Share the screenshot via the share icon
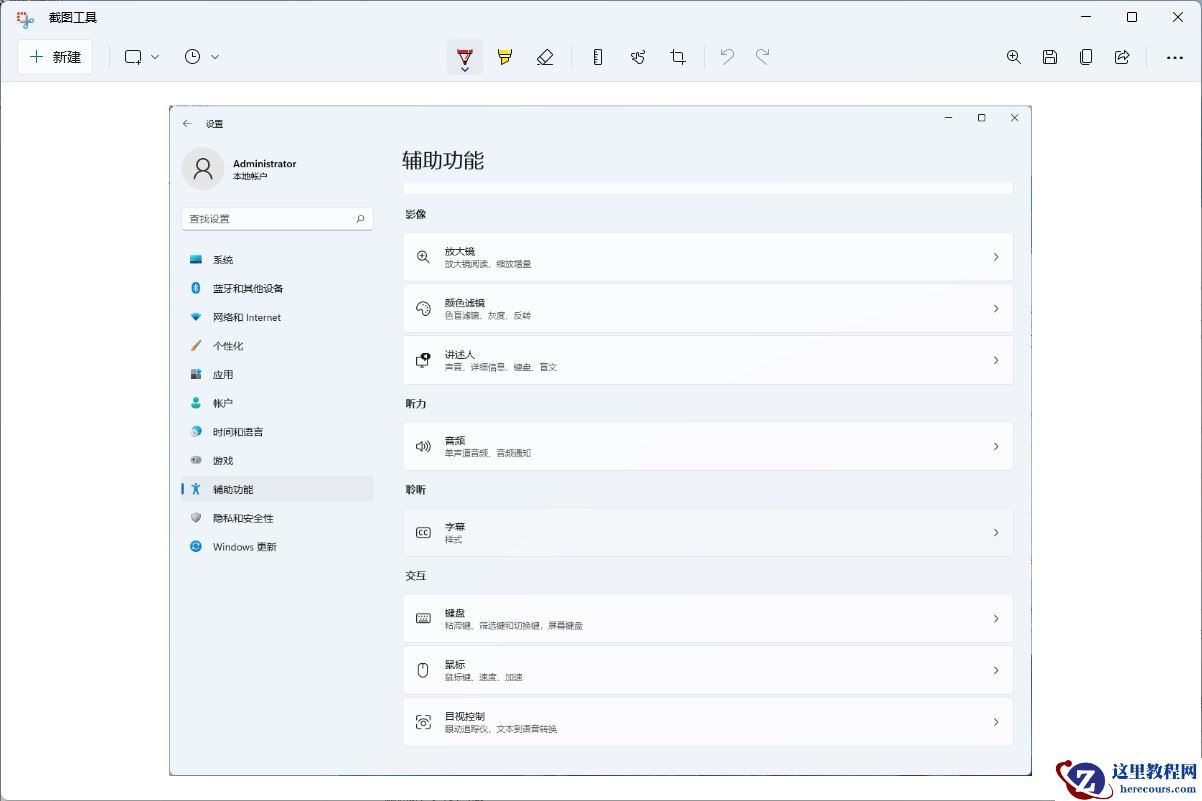 1122,57
